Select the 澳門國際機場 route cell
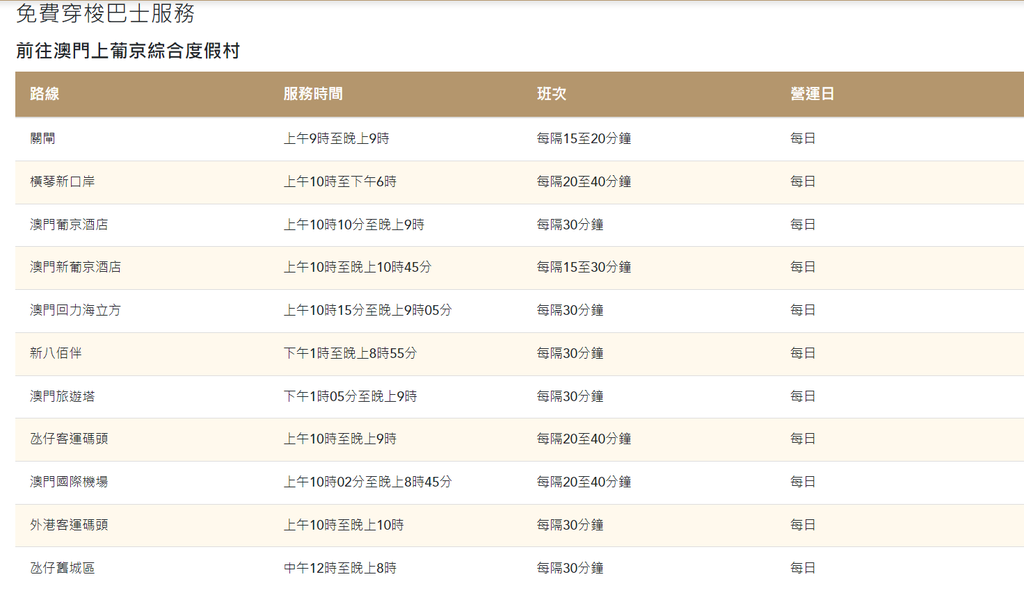 pos(69,482)
